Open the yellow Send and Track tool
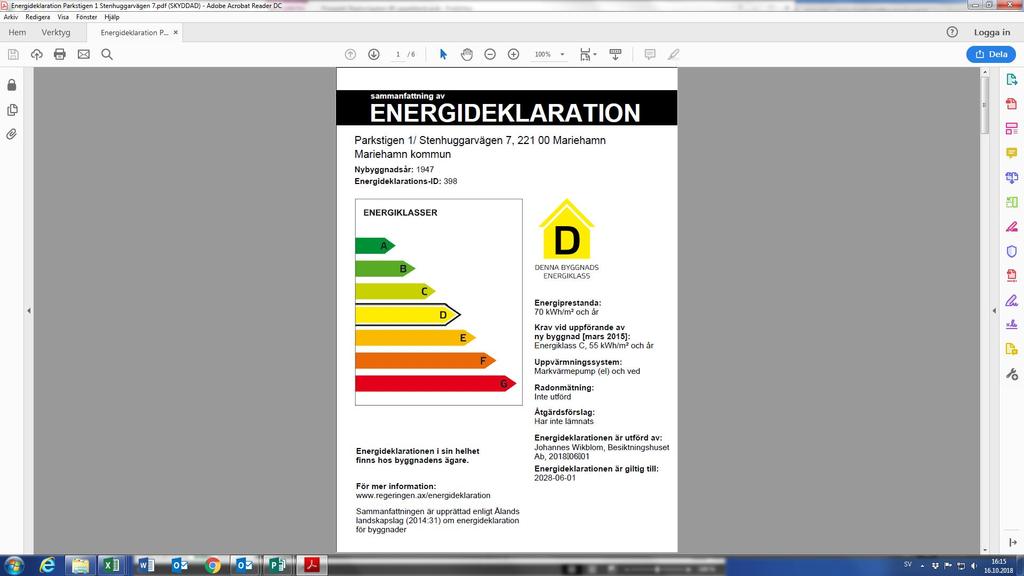This screenshot has width=1024, height=576. 1012,349
